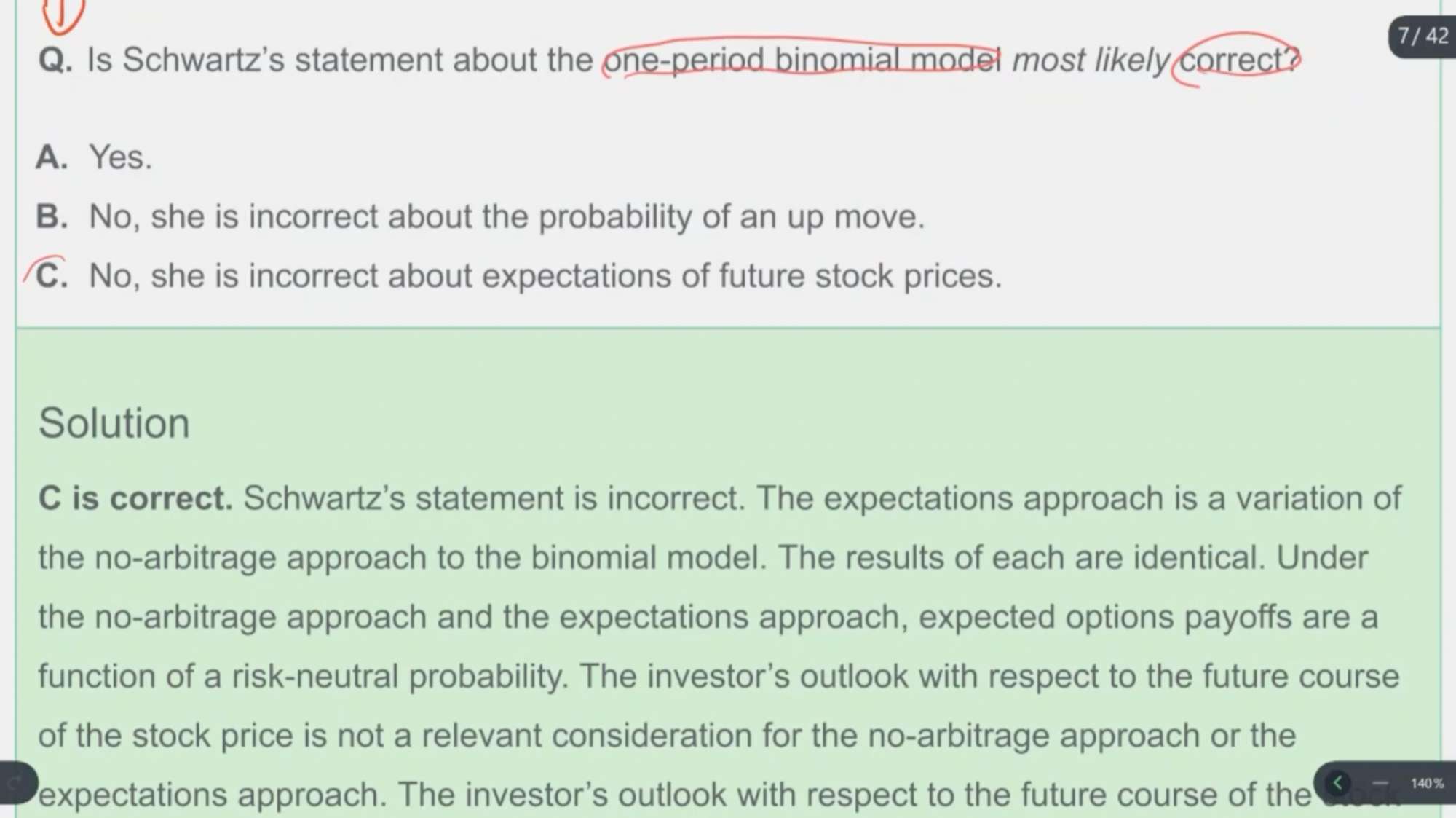Click the circled phrase 'one-period binomial model'

tap(802, 60)
